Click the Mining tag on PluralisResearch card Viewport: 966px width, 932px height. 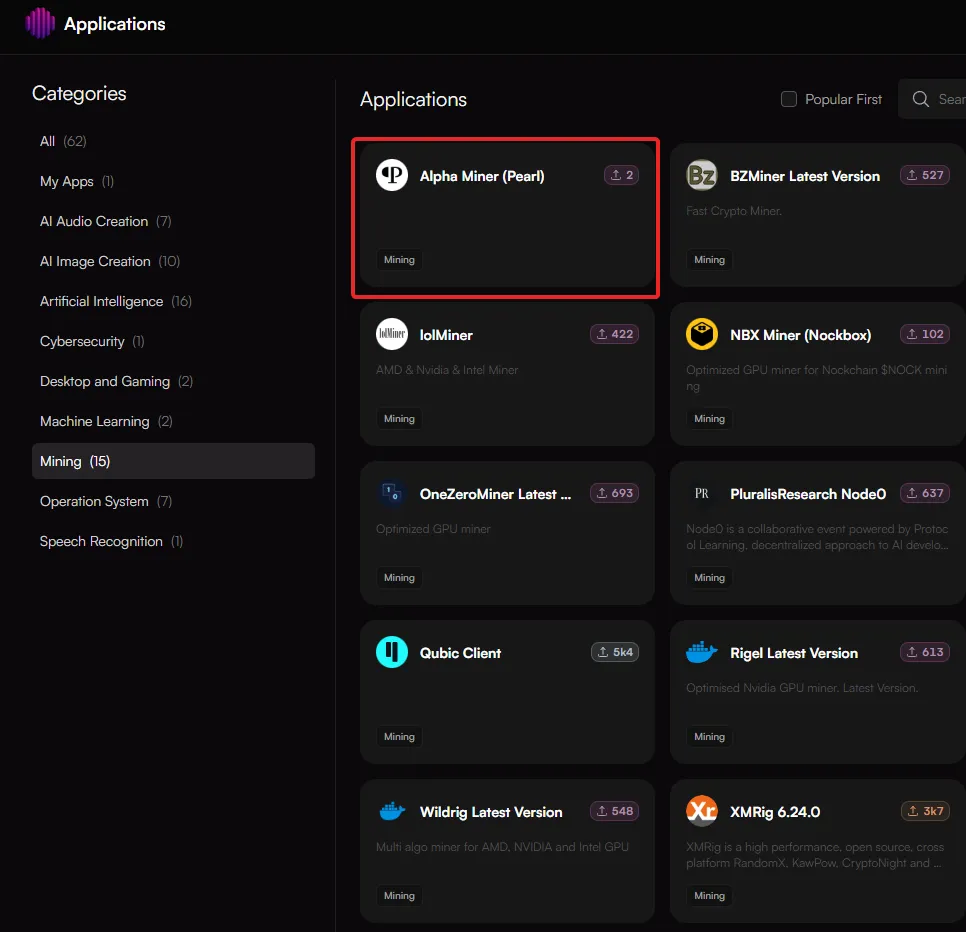point(709,577)
